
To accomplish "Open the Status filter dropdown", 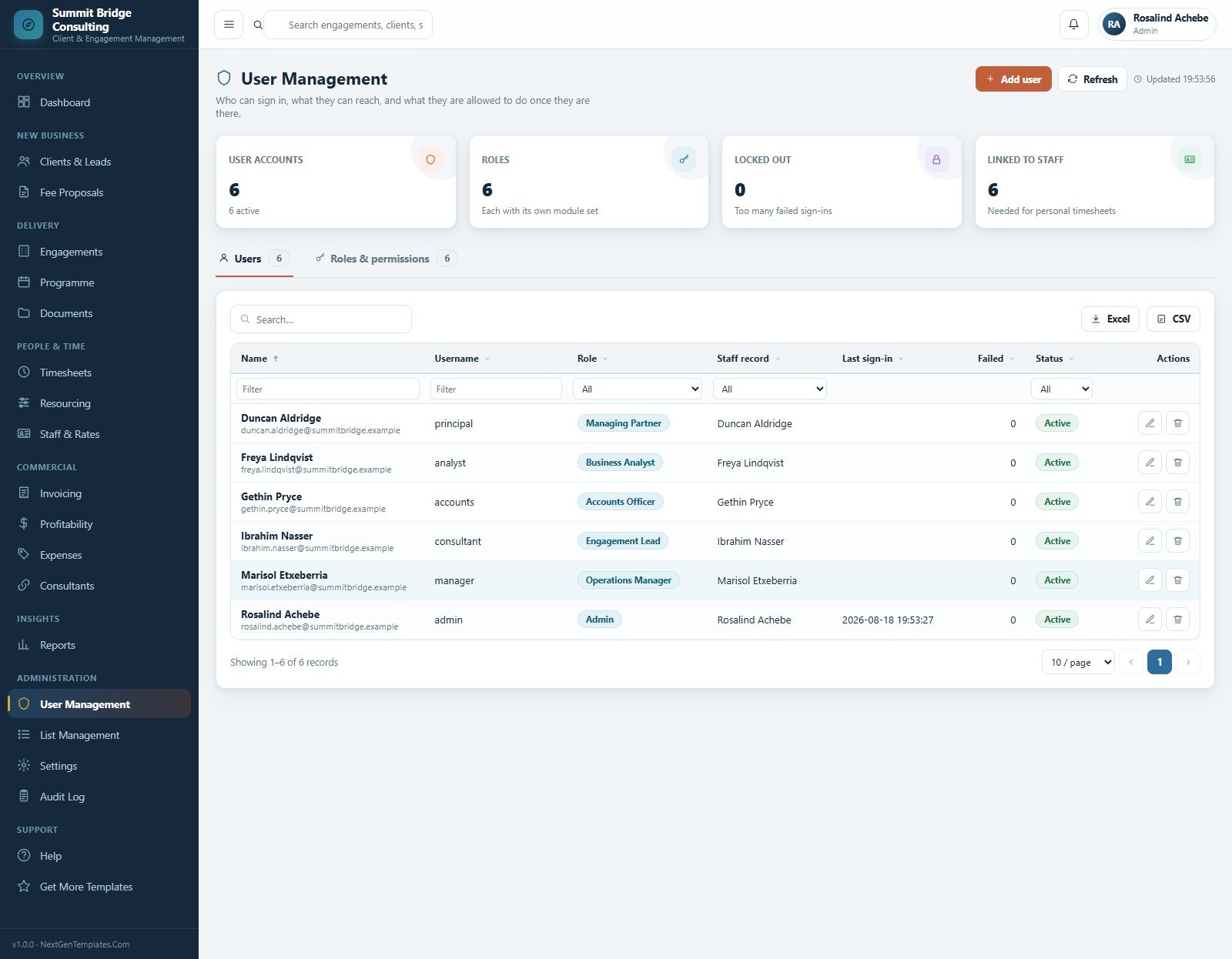I will (x=1062, y=389).
